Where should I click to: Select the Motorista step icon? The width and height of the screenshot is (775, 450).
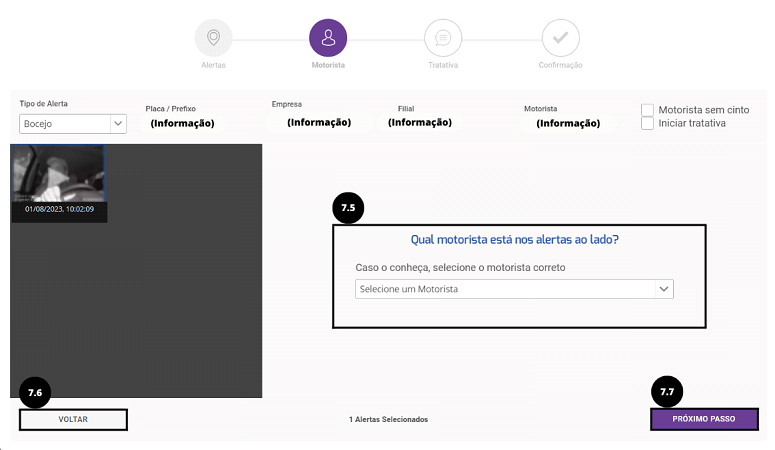coord(328,38)
